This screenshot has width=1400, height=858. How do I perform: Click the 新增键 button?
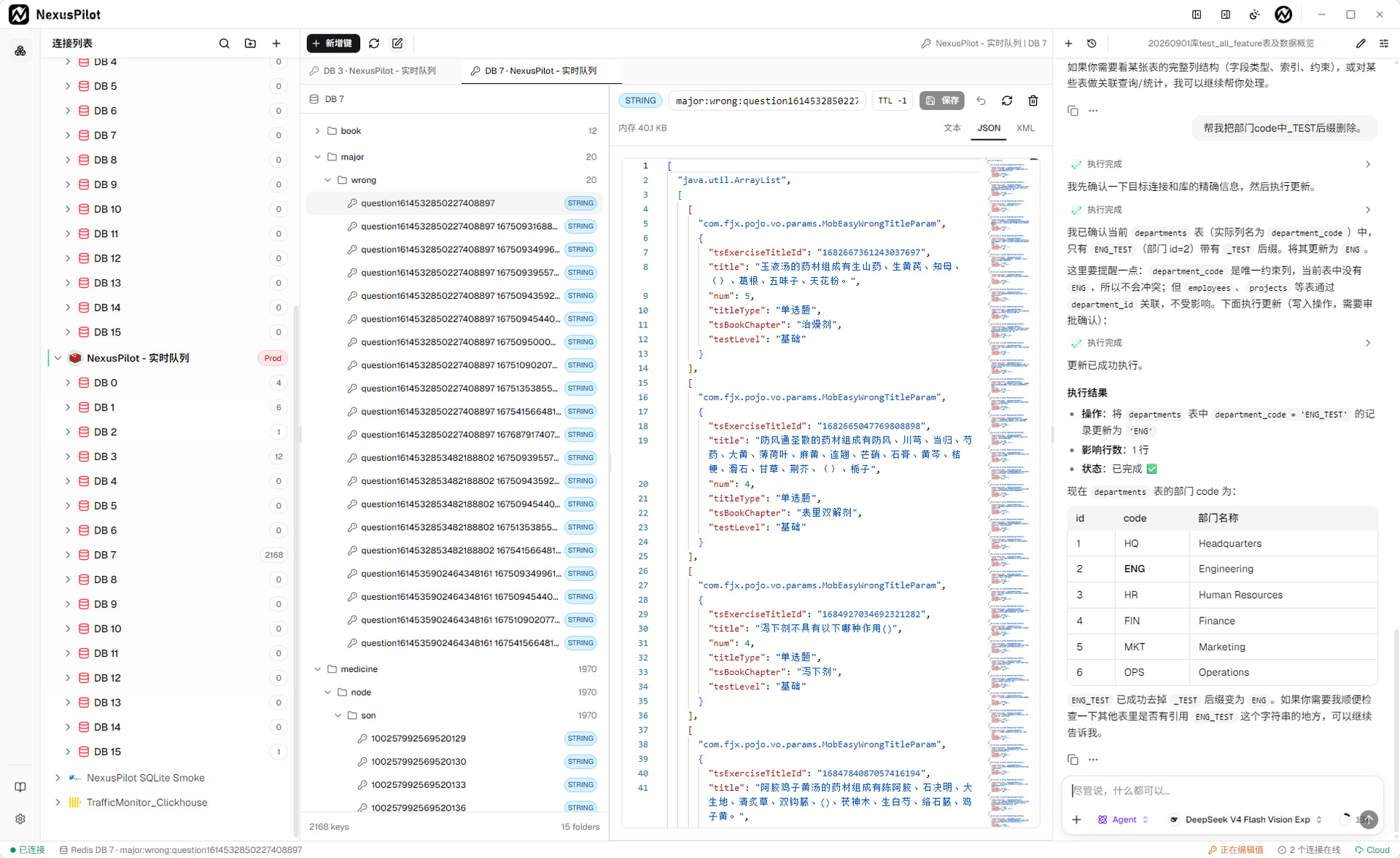point(333,44)
